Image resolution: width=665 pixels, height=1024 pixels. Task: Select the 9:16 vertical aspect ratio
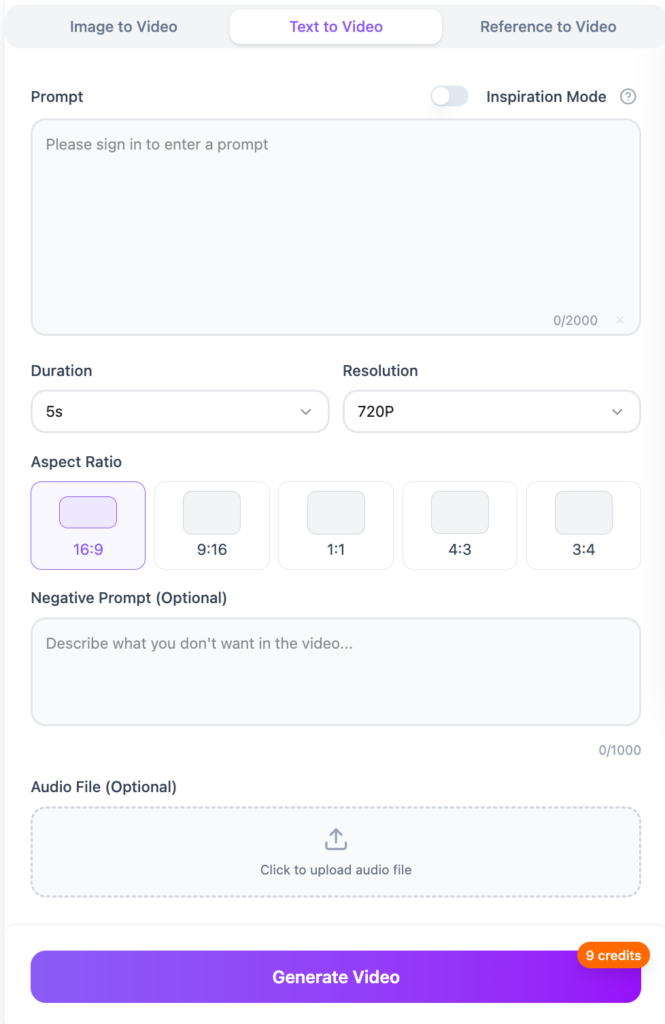[212, 525]
